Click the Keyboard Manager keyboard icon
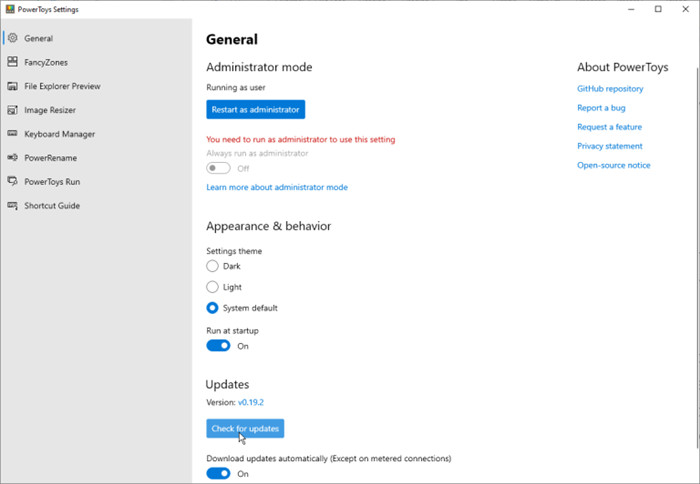This screenshot has height=484, width=700. click(x=12, y=134)
